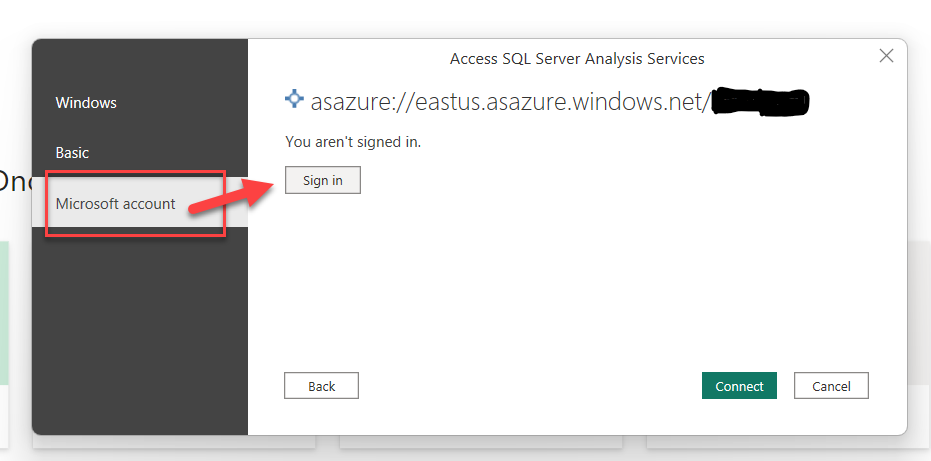Switch to the Basic authentication tab
The height and width of the screenshot is (461, 931).
(72, 153)
